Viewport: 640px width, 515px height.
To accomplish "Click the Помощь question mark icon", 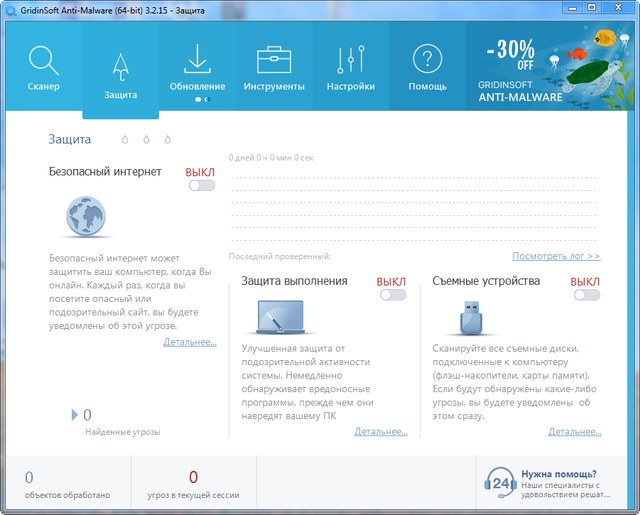I will 427,60.
